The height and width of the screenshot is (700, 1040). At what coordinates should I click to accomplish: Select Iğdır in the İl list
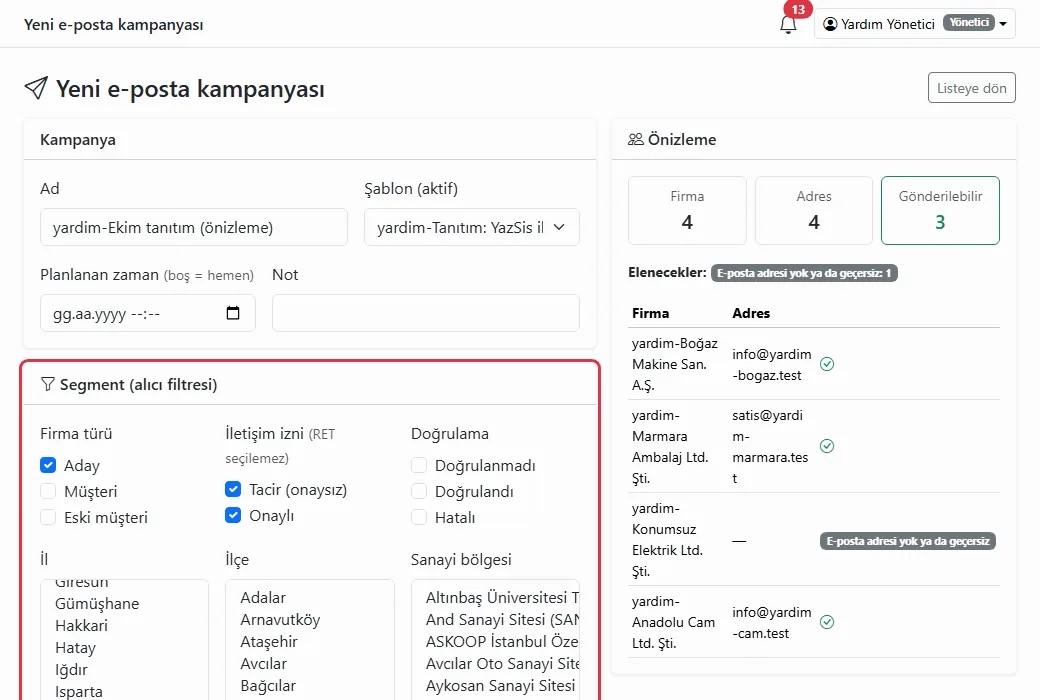point(71,669)
